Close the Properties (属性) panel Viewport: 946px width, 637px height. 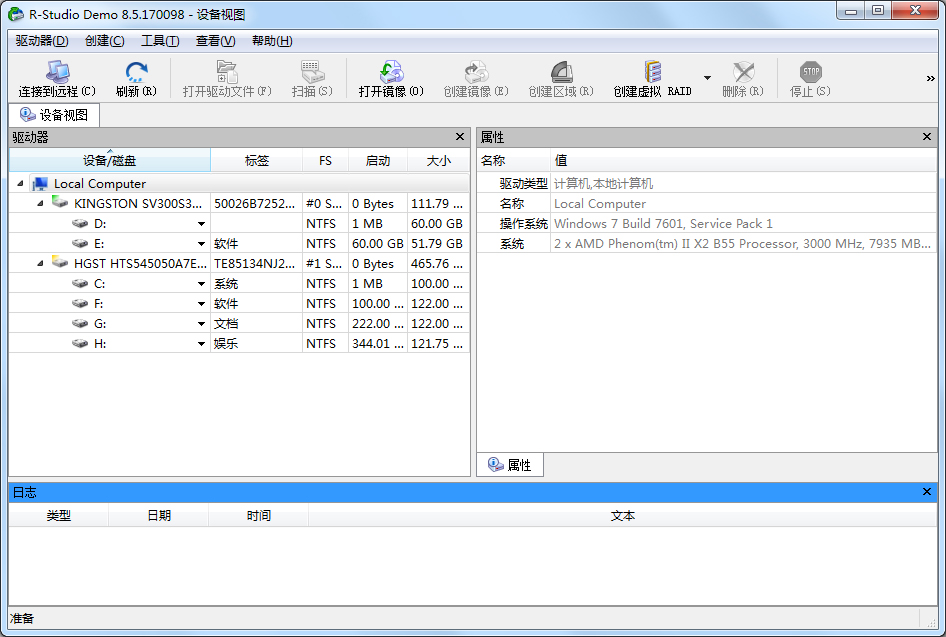point(927,137)
